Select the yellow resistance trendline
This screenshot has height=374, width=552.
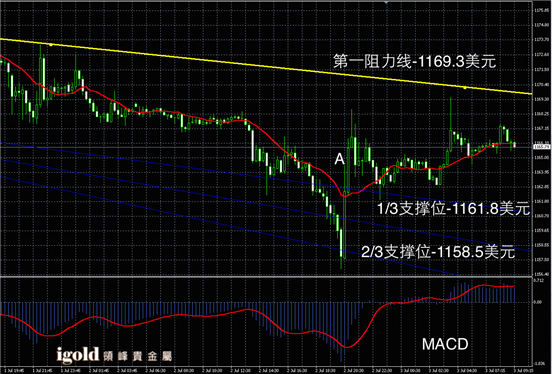pyautogui.click(x=266, y=66)
